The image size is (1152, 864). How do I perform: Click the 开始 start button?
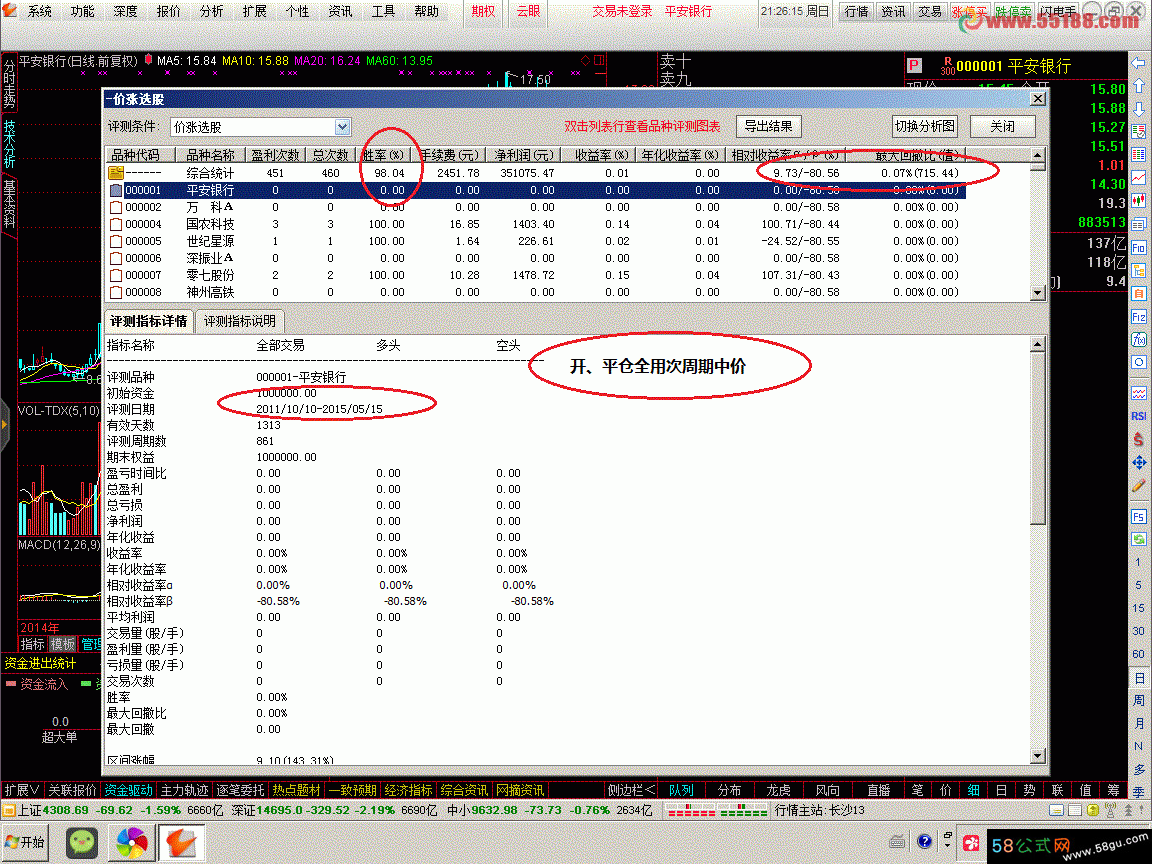tap(25, 842)
